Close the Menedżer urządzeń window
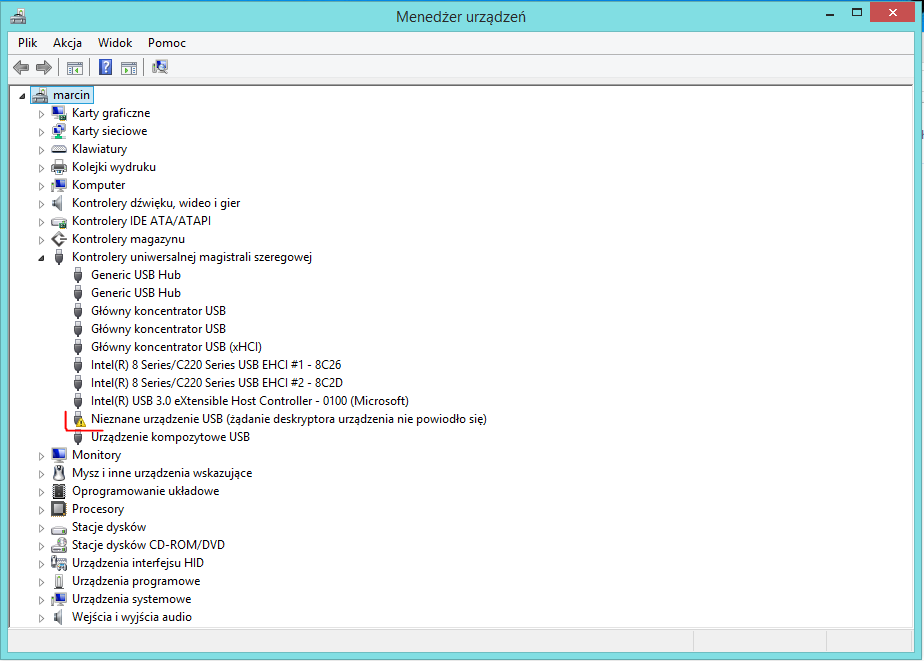 click(893, 12)
